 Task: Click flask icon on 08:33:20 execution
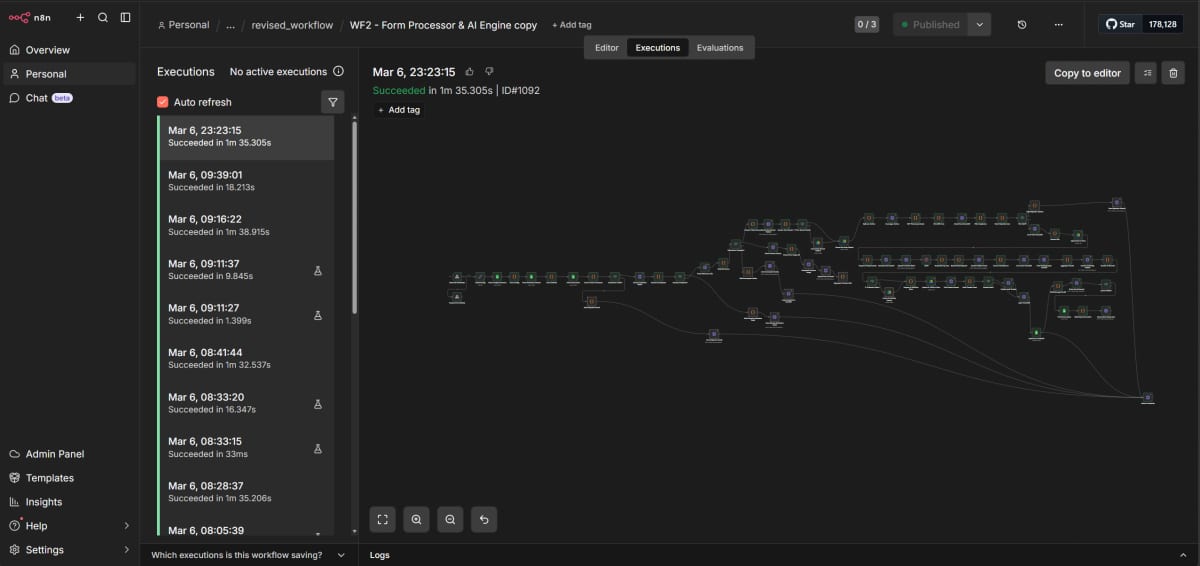point(318,403)
